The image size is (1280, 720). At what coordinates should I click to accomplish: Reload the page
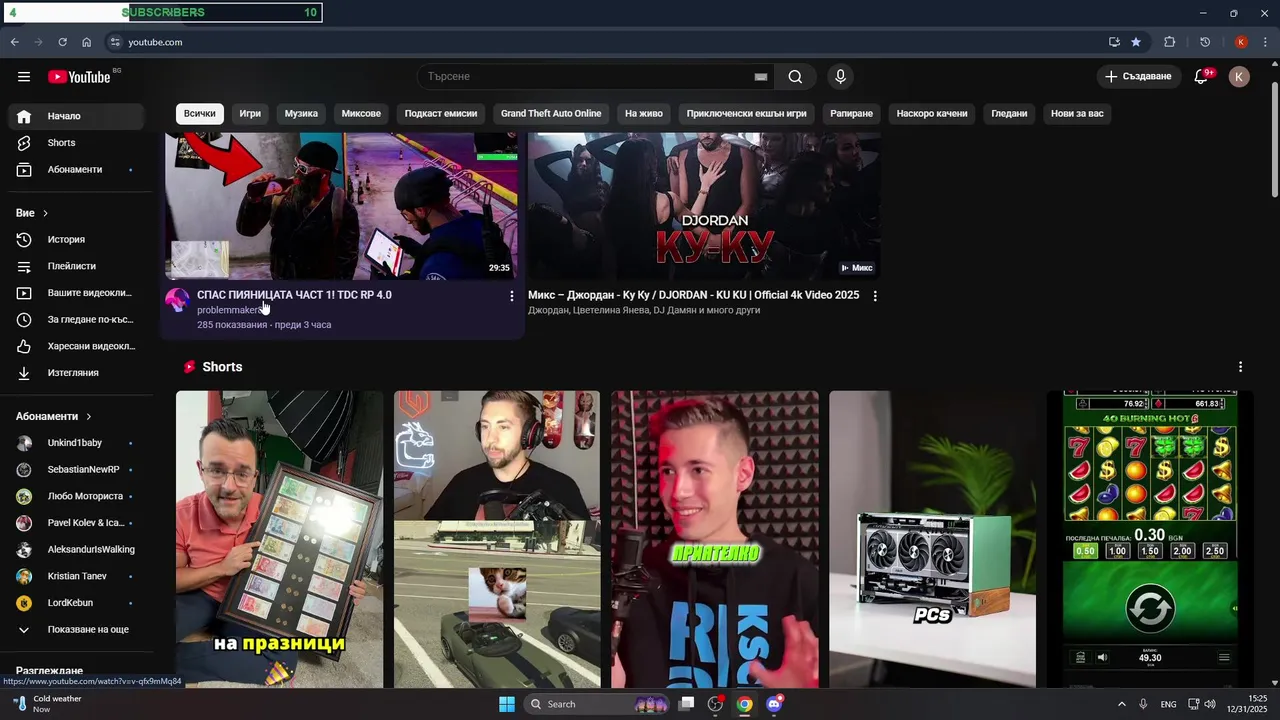[x=62, y=42]
